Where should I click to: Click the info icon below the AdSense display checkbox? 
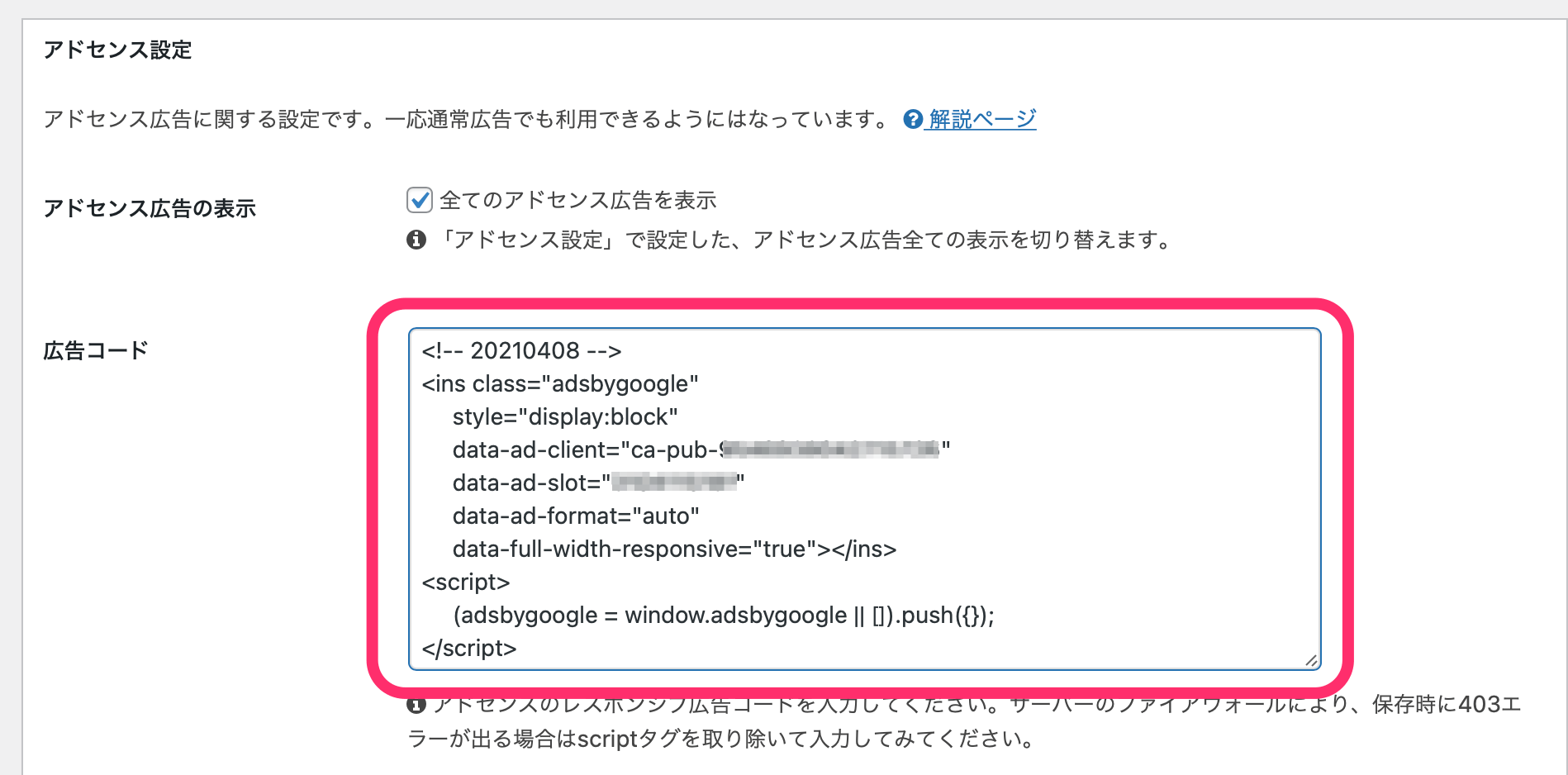416,240
